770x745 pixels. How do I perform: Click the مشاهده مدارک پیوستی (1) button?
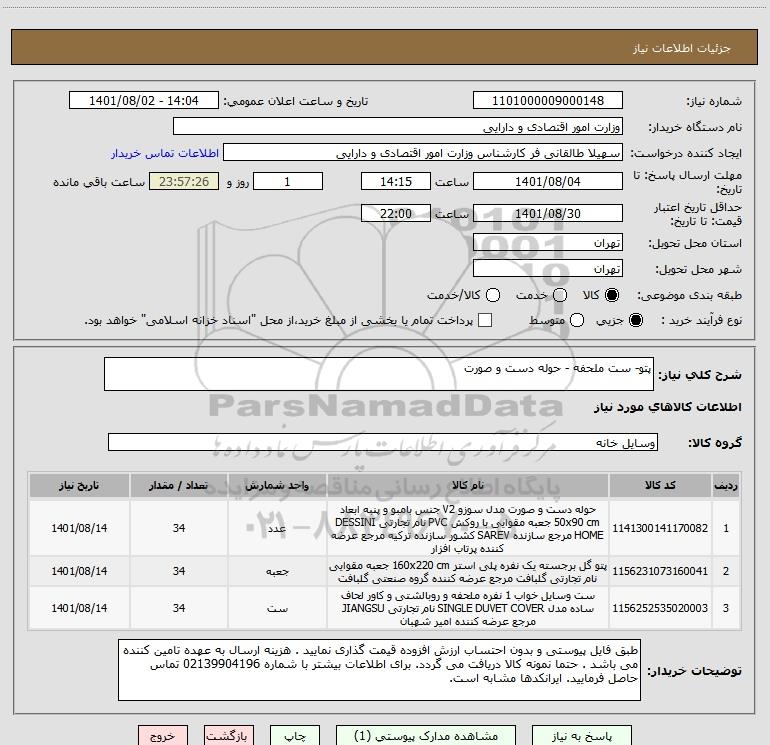[426, 736]
